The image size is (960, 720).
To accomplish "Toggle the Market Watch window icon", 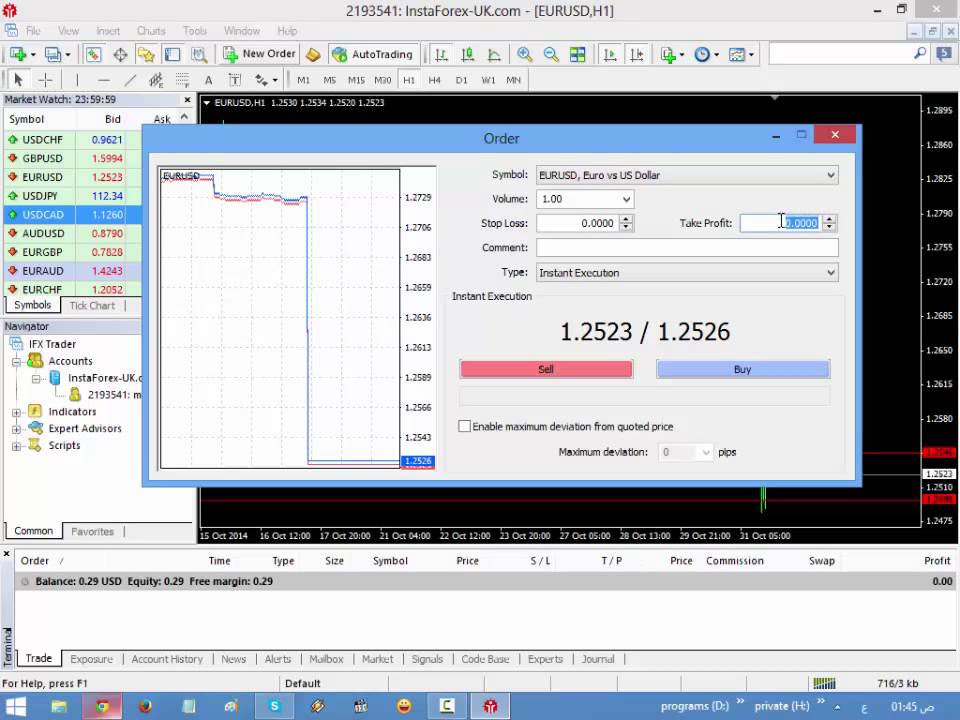I will point(93,54).
